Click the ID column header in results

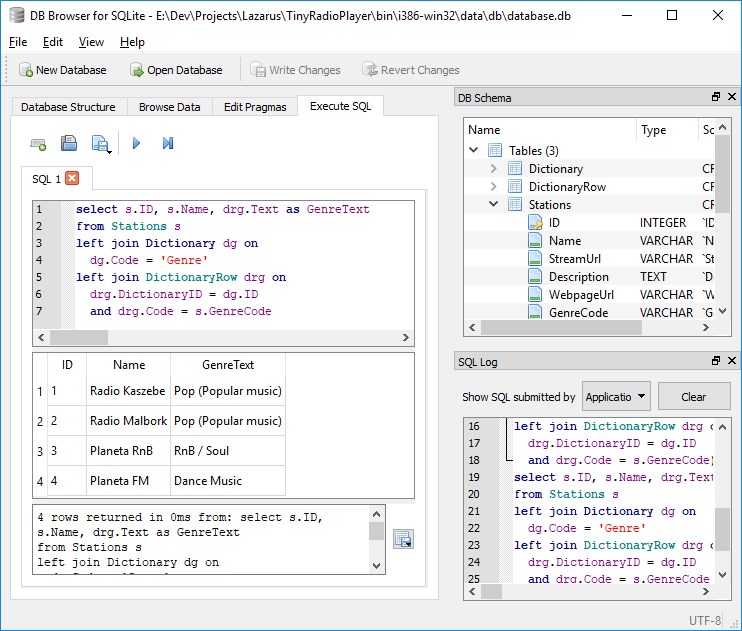tap(67, 364)
